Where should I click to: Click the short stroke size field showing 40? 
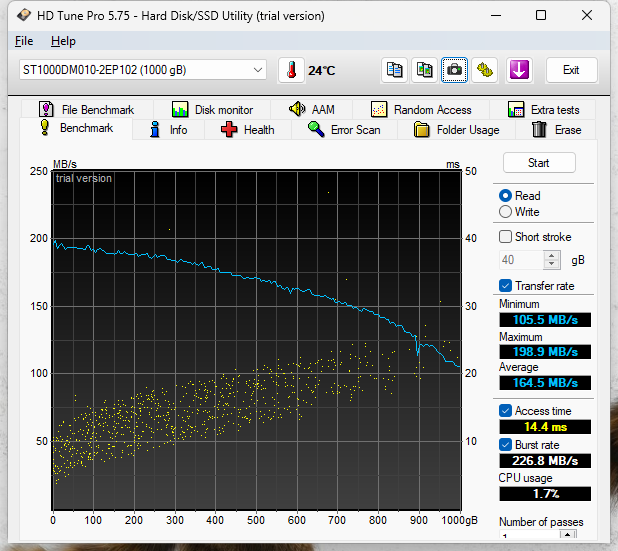521,260
